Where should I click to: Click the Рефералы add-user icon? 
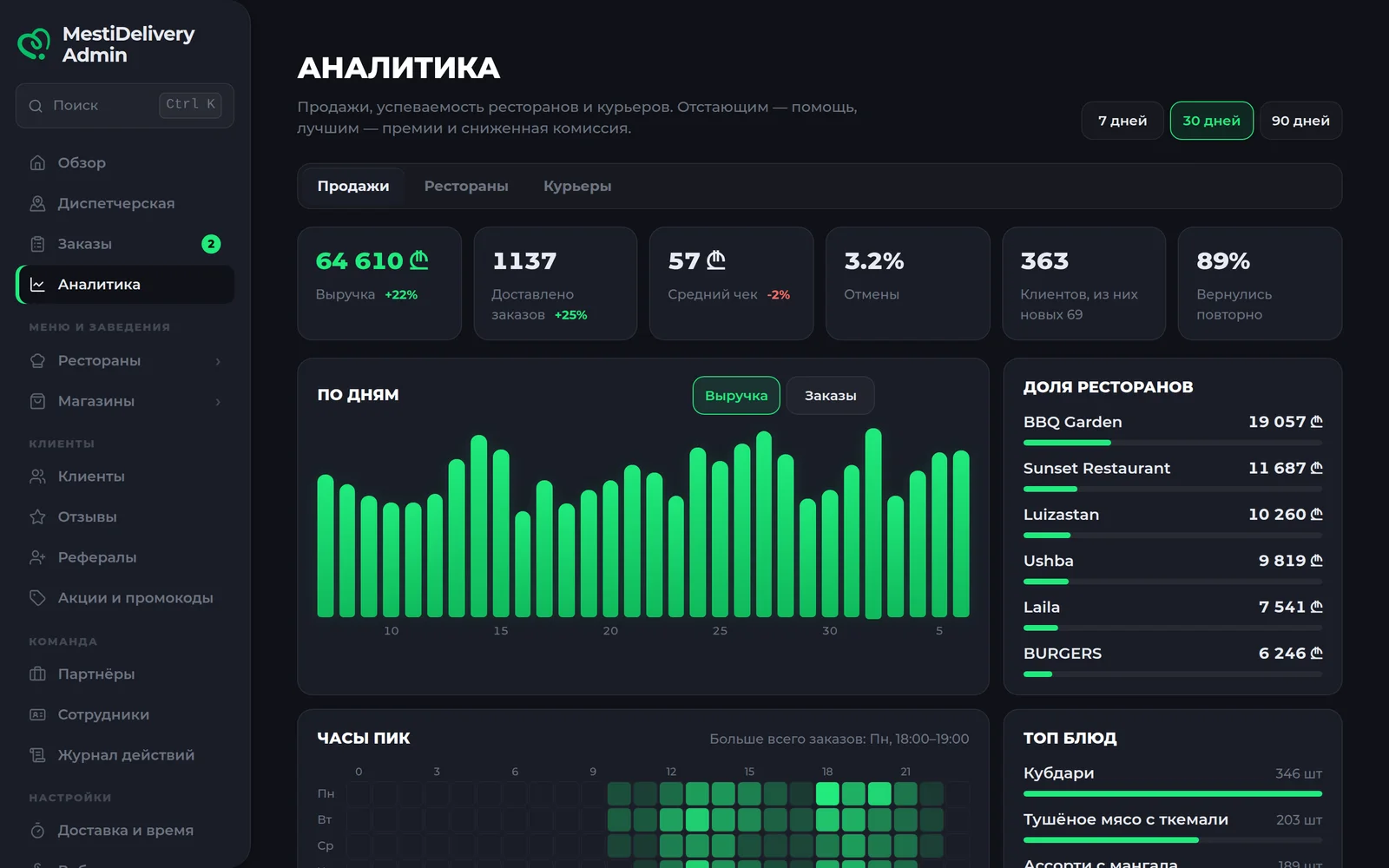point(37,557)
